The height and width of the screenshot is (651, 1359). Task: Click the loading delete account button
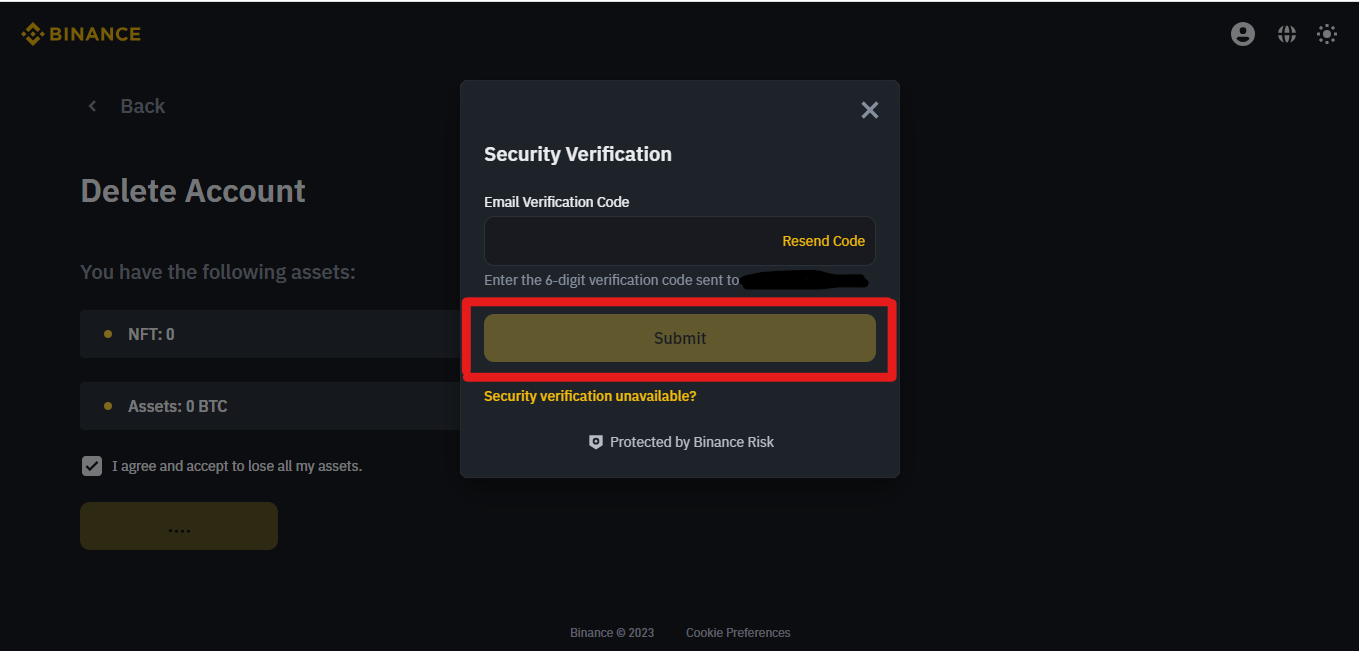pos(179,526)
